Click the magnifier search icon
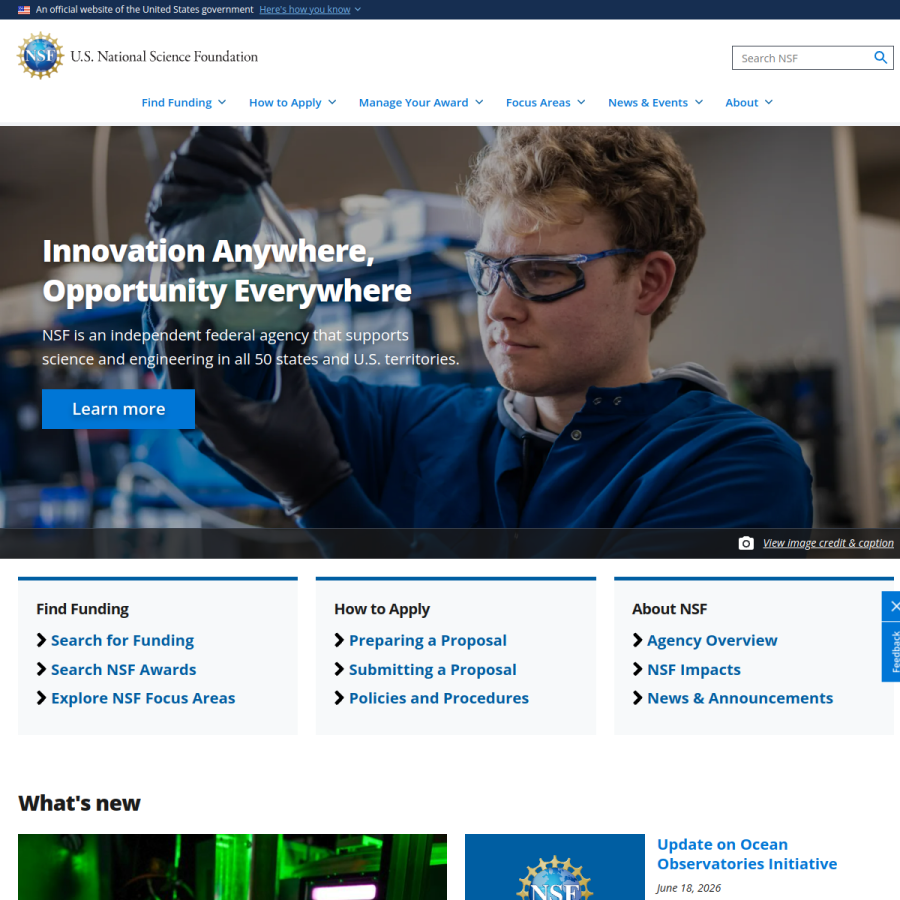This screenshot has width=900, height=900. [880, 57]
